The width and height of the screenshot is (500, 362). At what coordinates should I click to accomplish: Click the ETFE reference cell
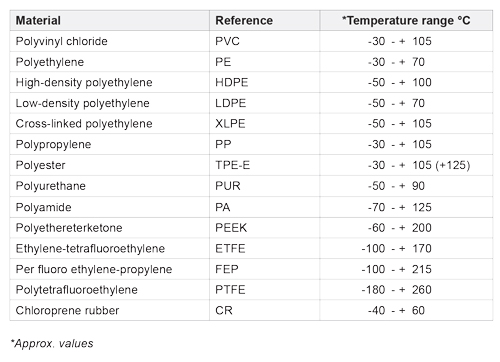coord(265,248)
